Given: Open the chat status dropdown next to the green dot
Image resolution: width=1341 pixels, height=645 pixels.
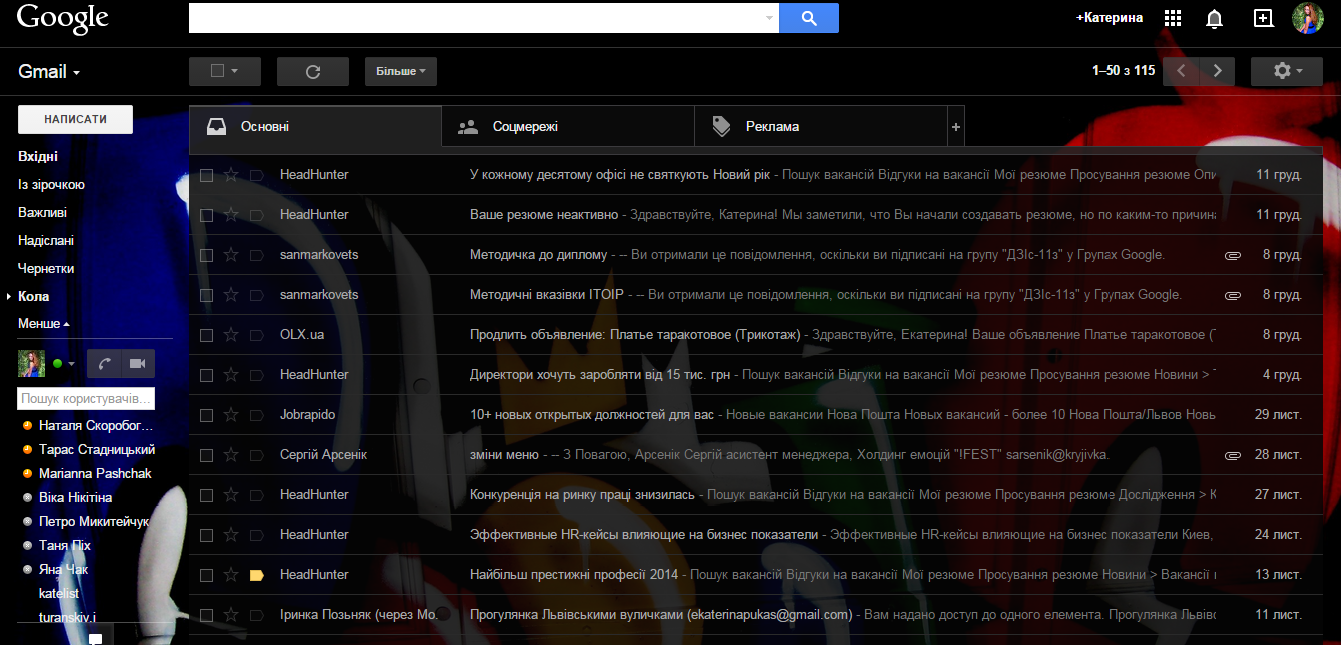Looking at the screenshot, I should coord(72,363).
